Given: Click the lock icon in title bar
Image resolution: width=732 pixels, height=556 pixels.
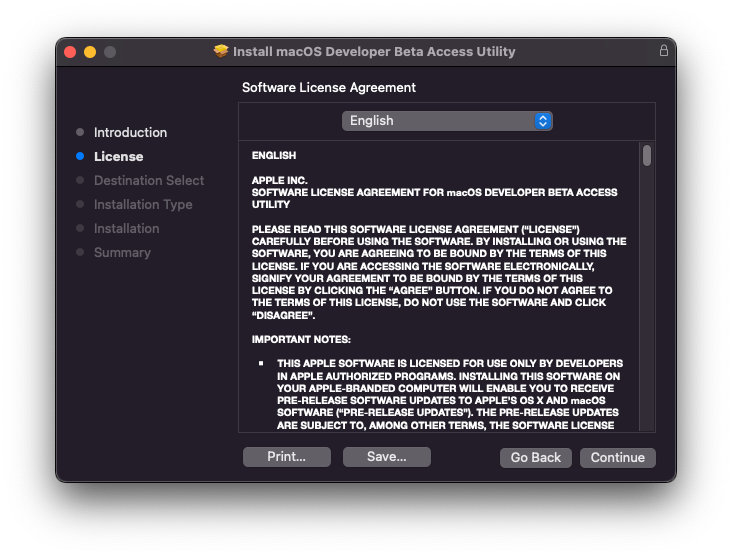Looking at the screenshot, I should (663, 50).
